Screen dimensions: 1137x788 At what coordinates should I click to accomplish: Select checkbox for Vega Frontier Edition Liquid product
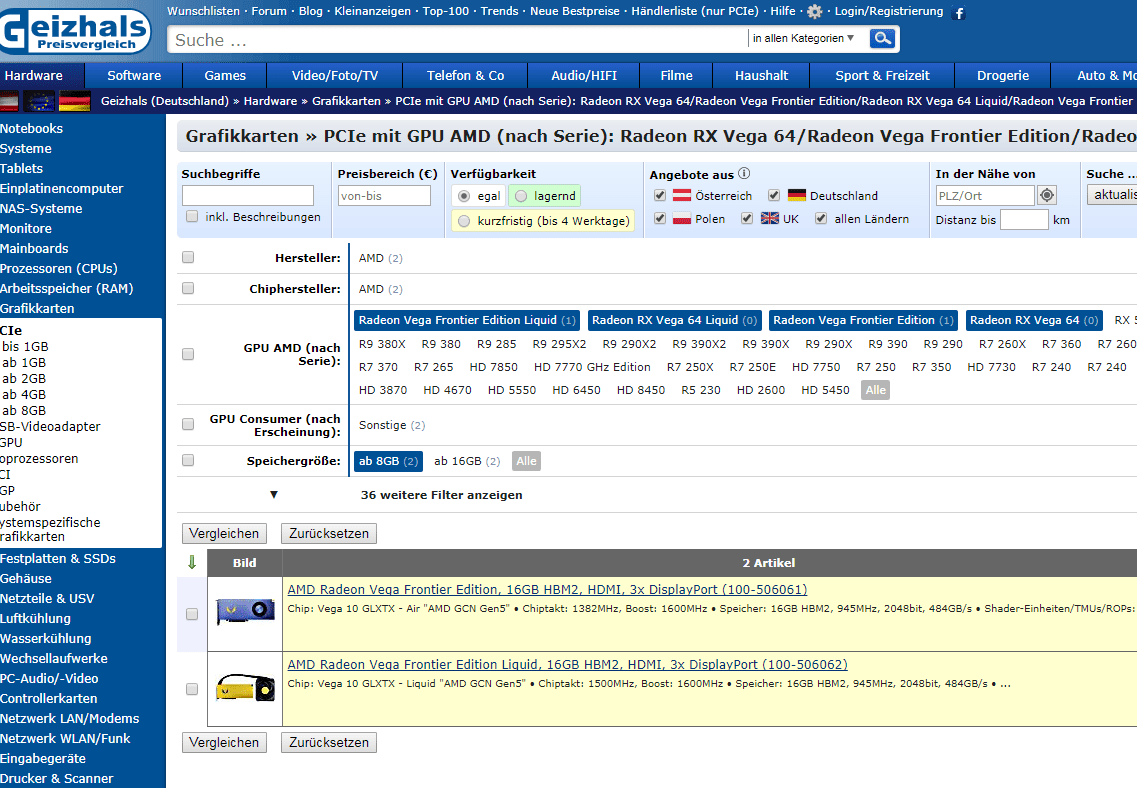click(x=192, y=689)
